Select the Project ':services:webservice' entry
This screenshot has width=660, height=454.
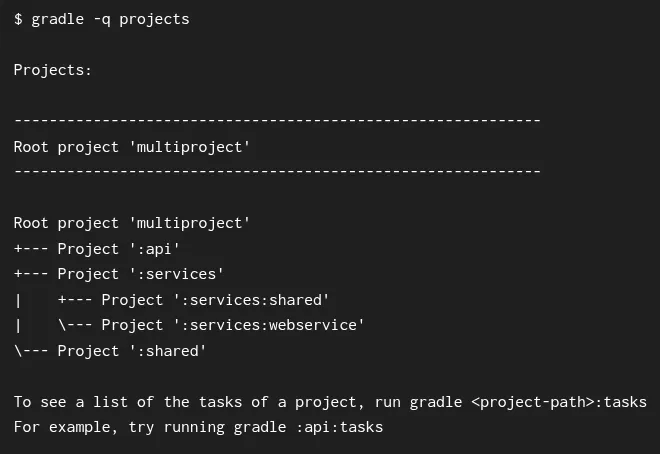233,325
